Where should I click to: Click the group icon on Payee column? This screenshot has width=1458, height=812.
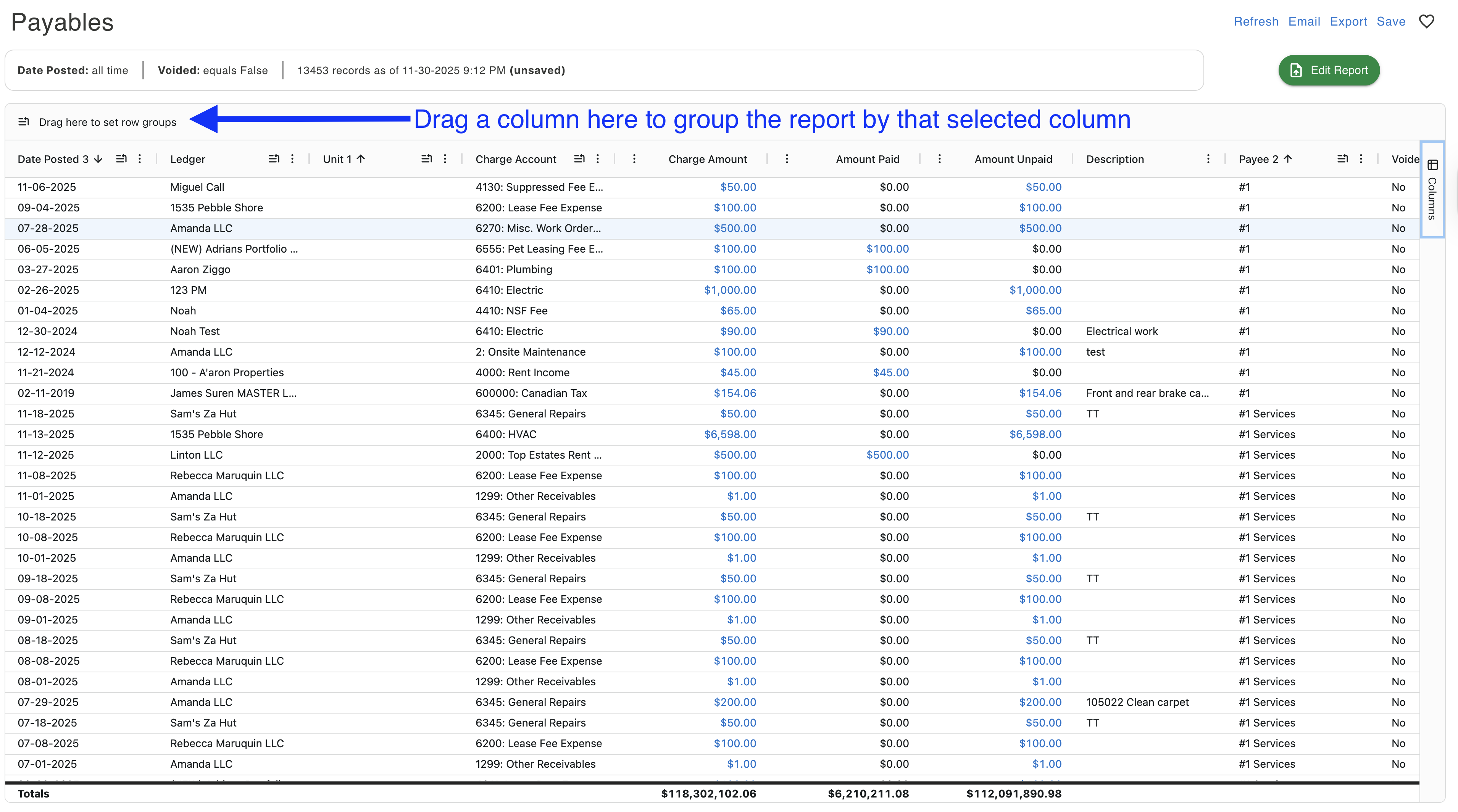coord(1342,159)
